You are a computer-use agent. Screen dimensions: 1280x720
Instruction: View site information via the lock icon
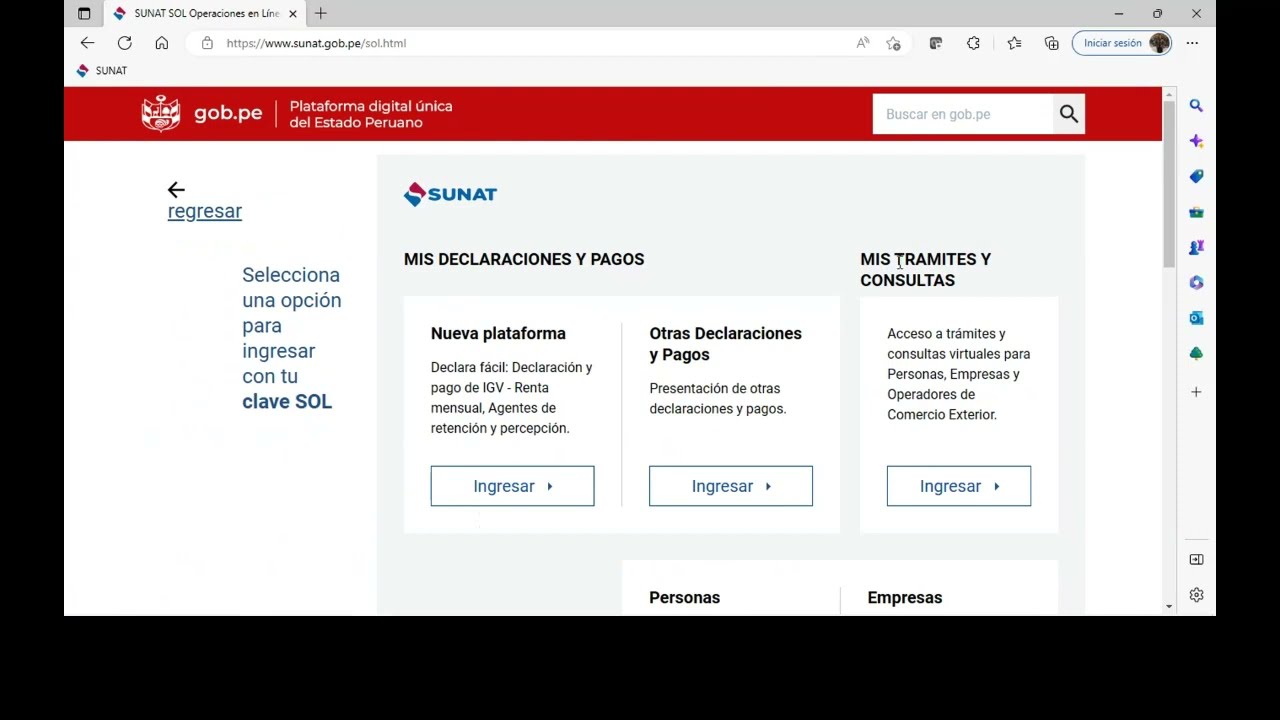point(207,43)
